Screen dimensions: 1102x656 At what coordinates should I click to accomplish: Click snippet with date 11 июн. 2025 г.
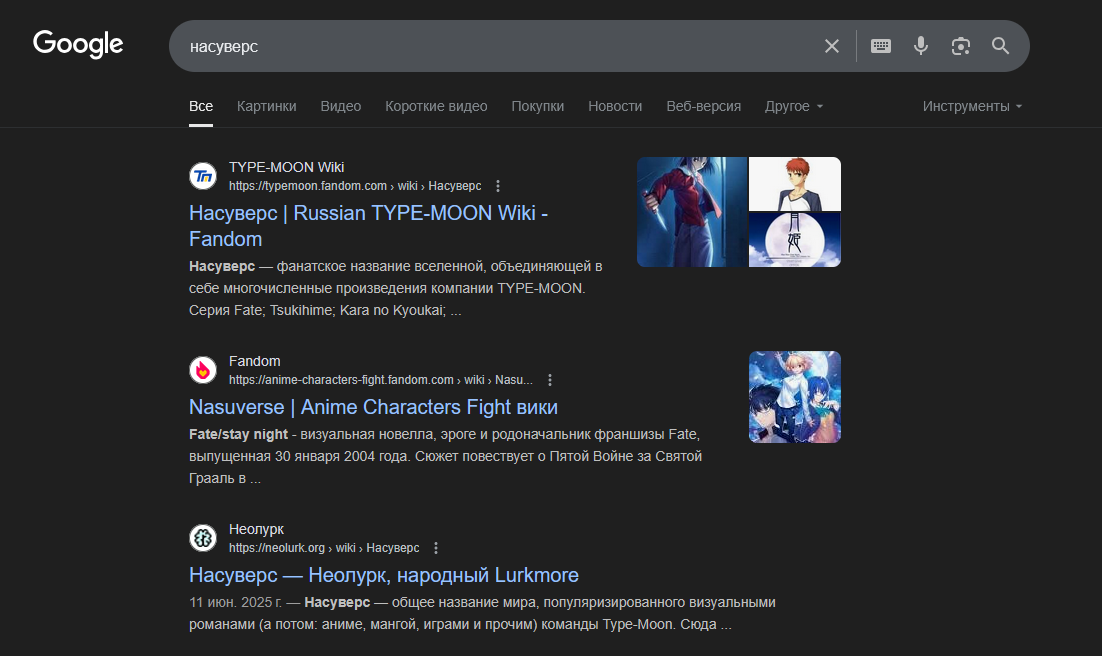click(482, 613)
